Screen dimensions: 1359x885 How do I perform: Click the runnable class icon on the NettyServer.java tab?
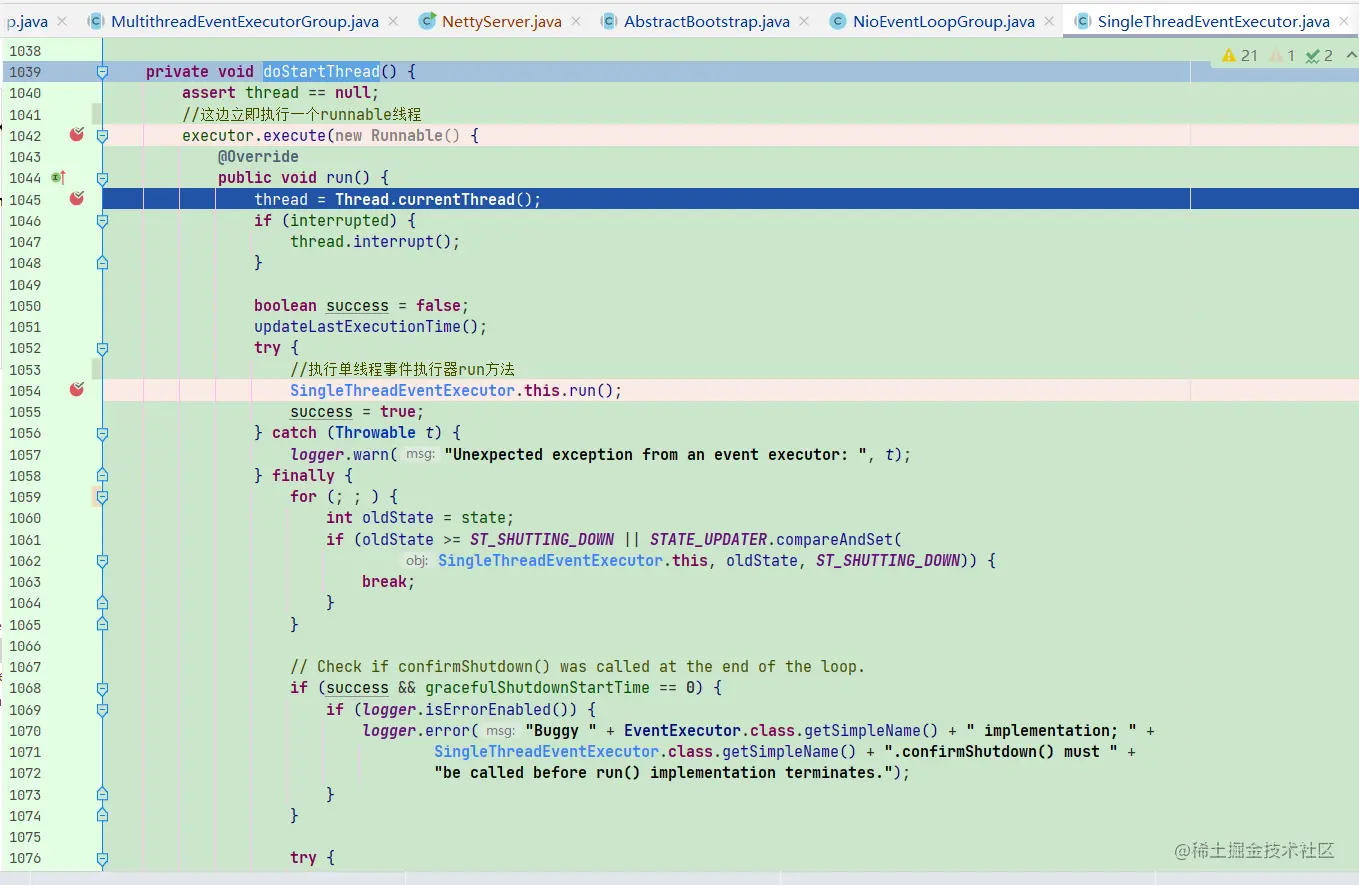(x=427, y=21)
